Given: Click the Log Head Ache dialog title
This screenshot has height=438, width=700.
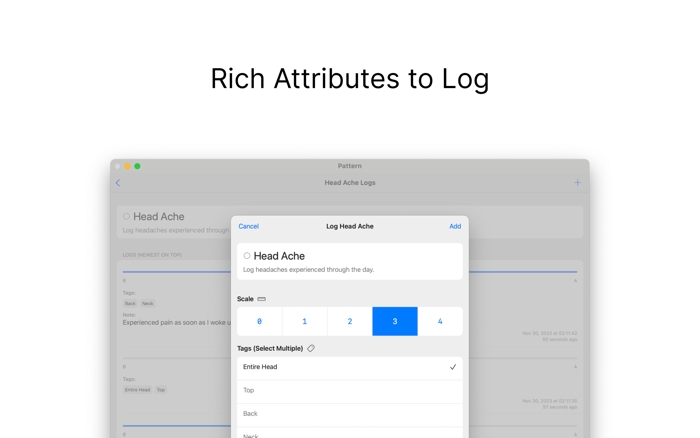Looking at the screenshot, I should (350, 226).
